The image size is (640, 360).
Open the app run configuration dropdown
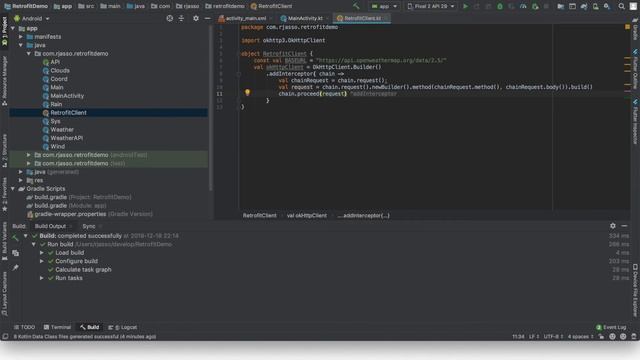click(384, 6)
